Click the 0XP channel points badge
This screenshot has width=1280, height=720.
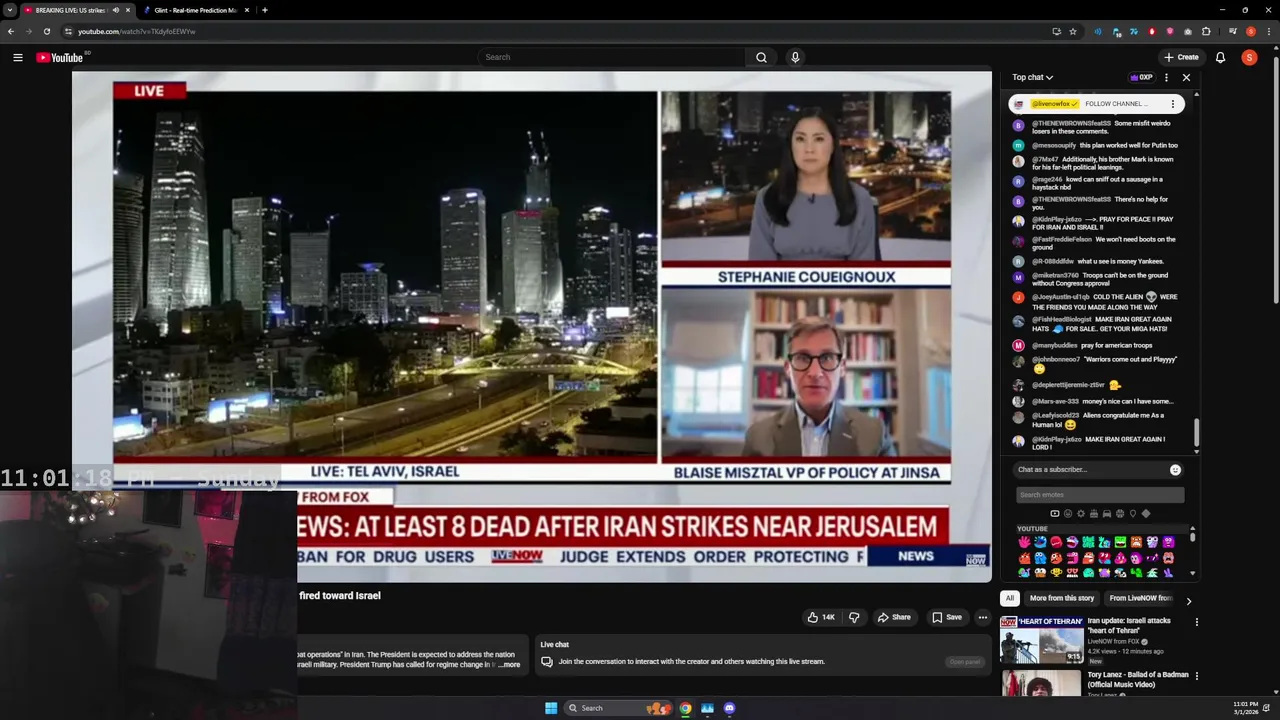point(1141,77)
